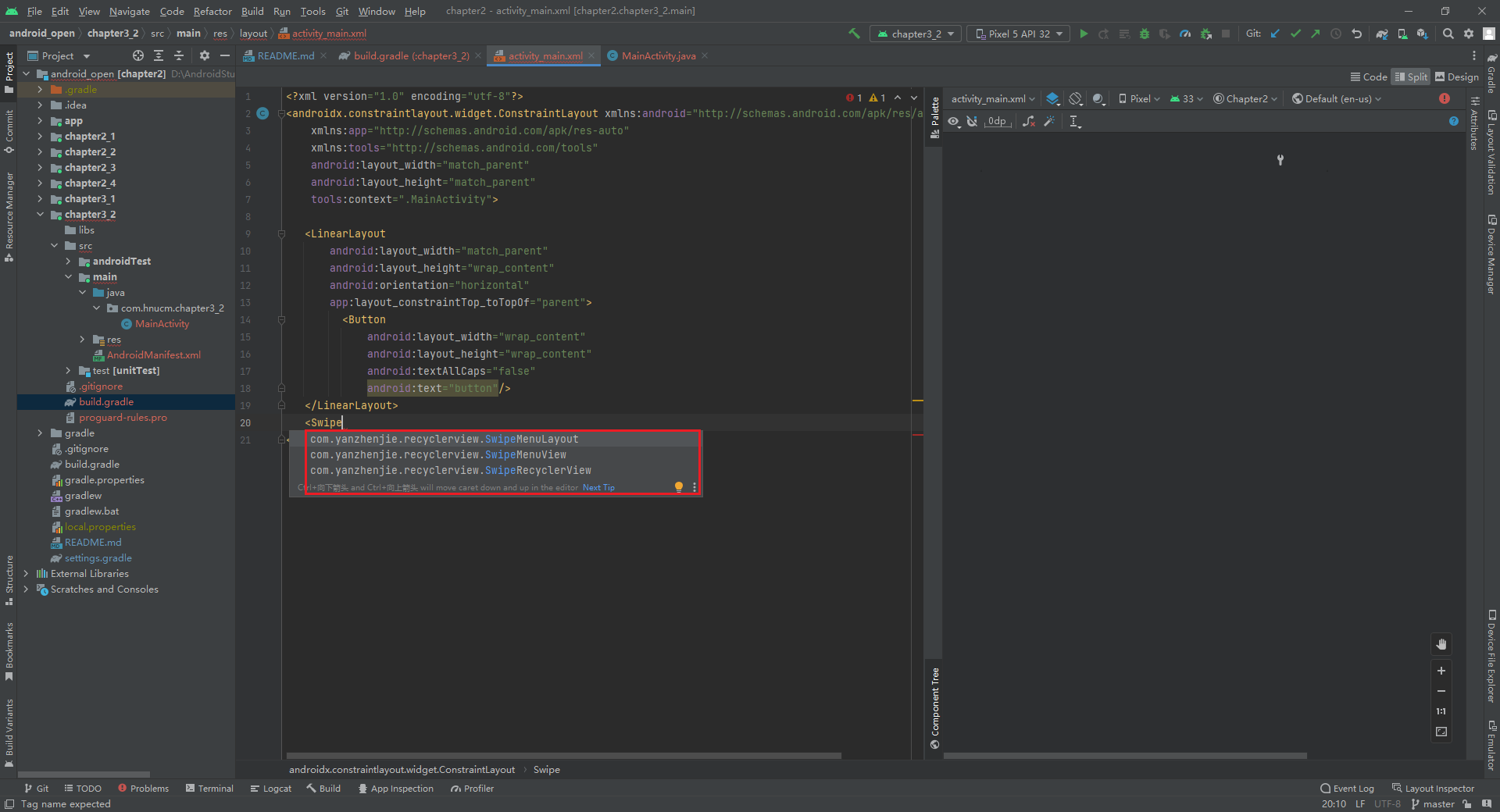Viewport: 1500px width, 812px height.
Task: Open Event Log in status bar
Action: click(1347, 789)
